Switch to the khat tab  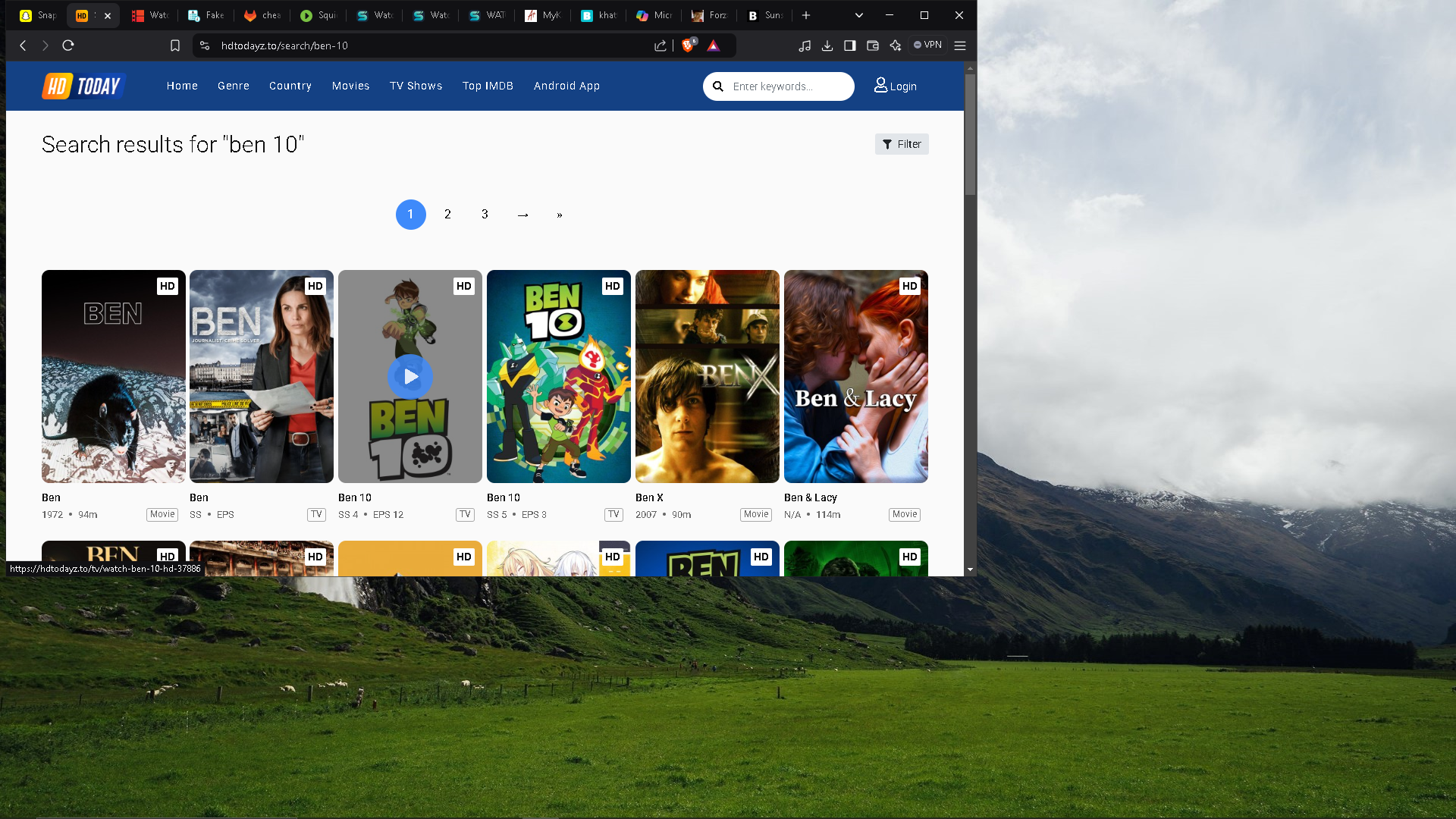599,15
